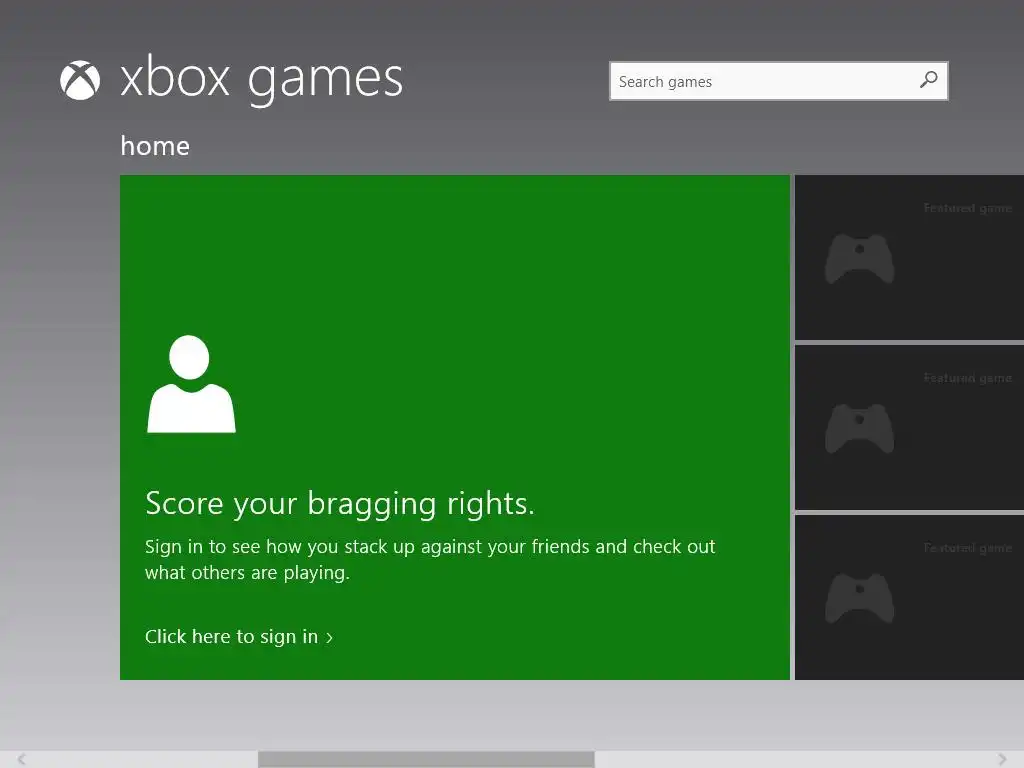The height and width of the screenshot is (768, 1024).
Task: Open the first Featured game tile
Action: point(909,257)
